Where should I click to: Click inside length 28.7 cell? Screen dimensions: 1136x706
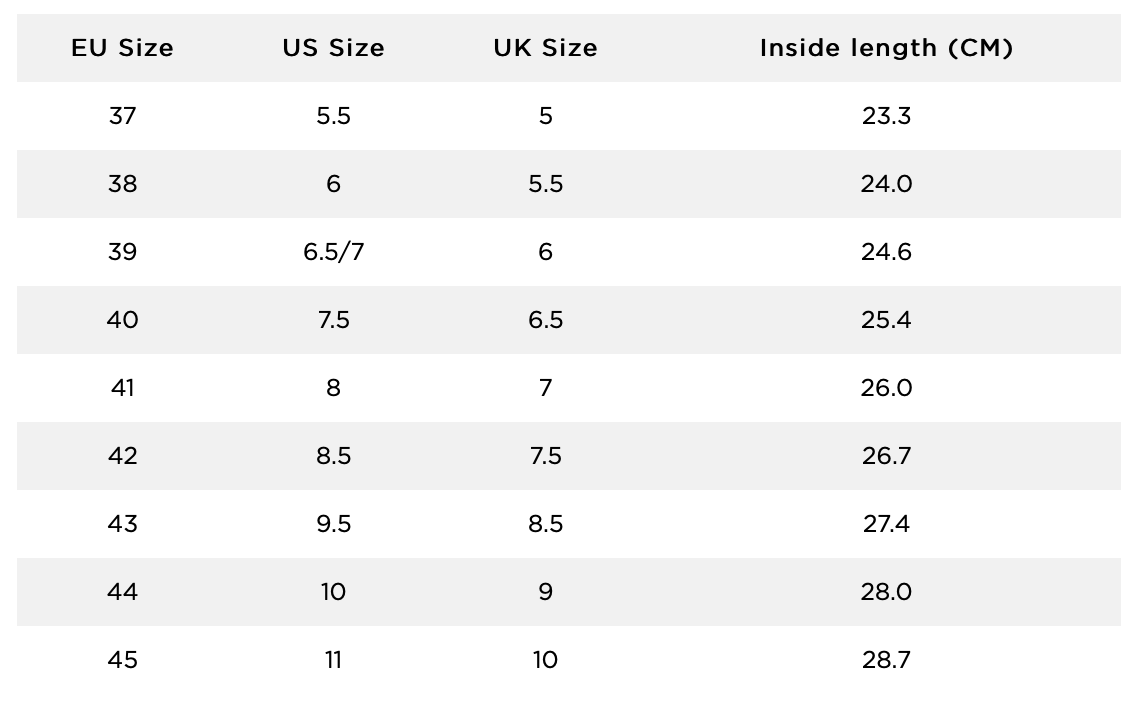tap(886, 660)
